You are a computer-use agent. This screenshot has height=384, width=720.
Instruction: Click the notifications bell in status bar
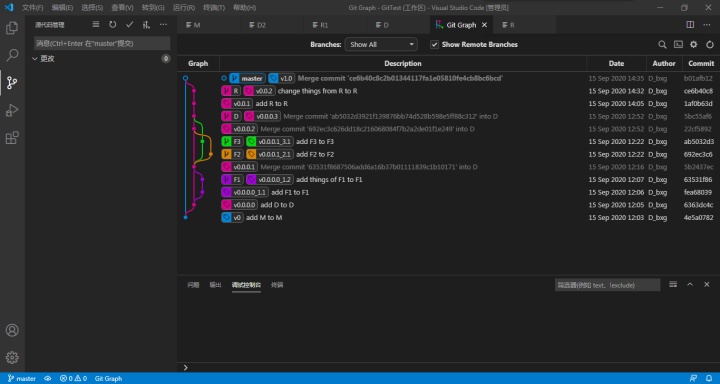[x=709, y=378]
